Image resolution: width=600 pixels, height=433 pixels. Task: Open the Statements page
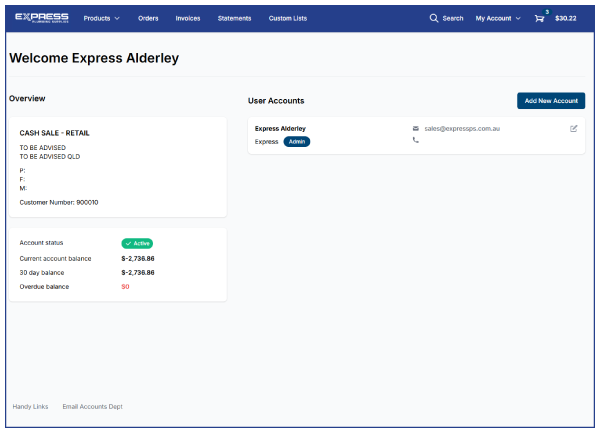(234, 18)
